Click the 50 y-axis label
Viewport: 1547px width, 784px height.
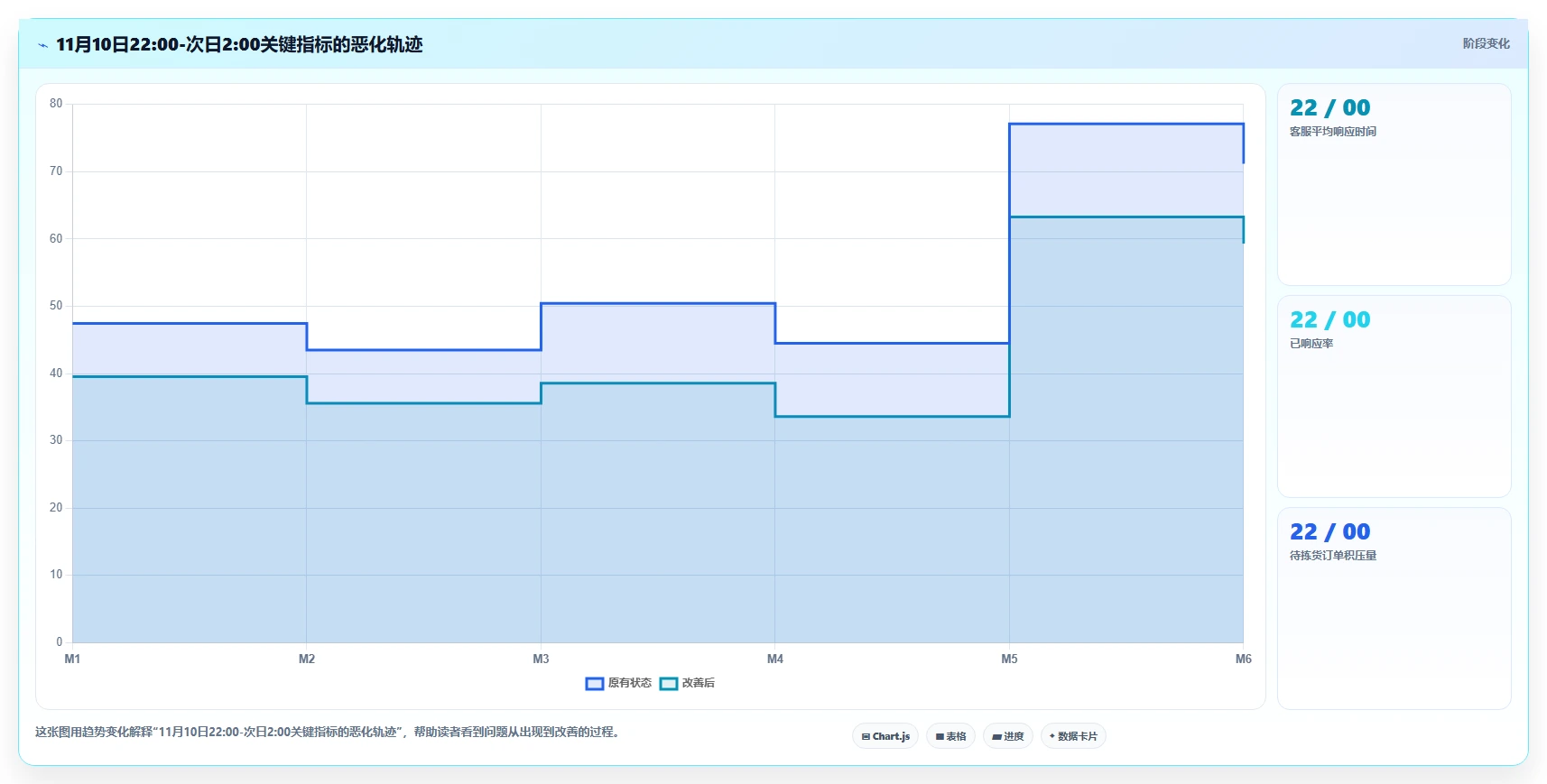pyautogui.click(x=56, y=306)
